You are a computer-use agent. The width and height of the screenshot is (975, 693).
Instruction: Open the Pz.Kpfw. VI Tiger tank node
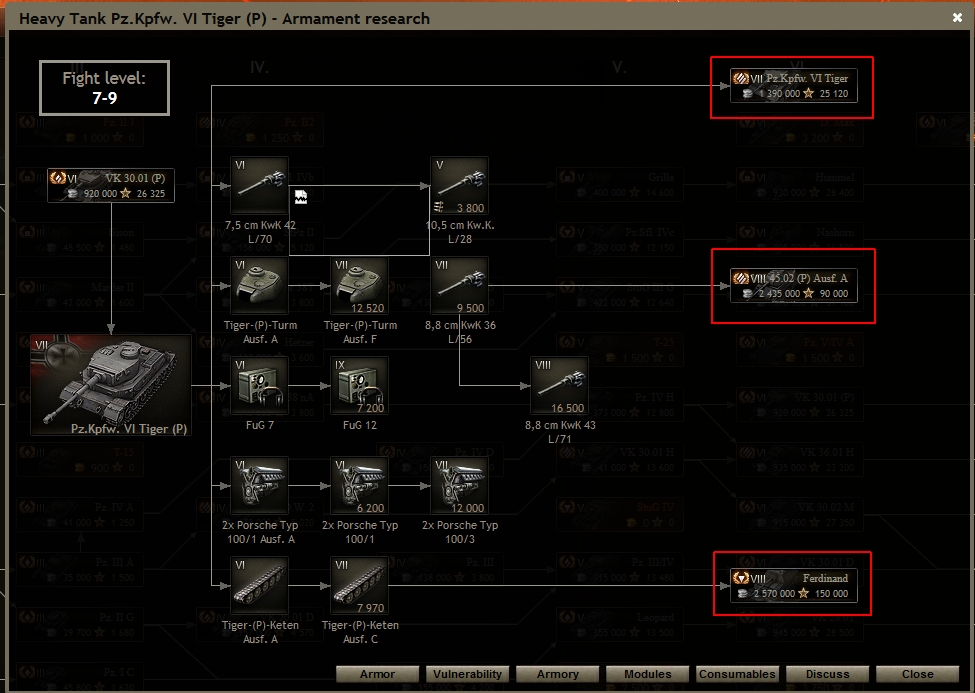click(x=794, y=86)
